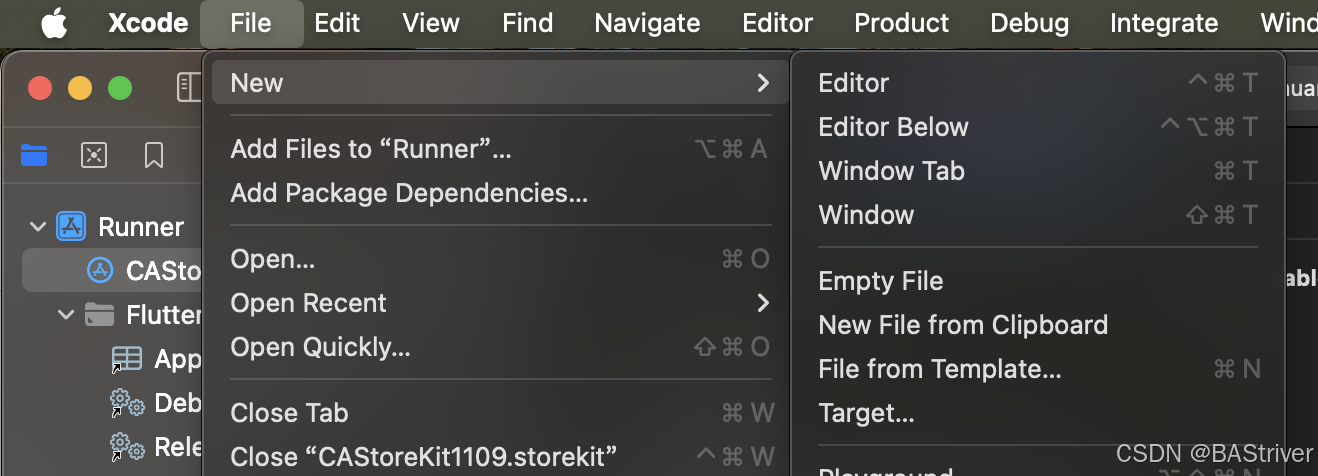This screenshot has height=476, width=1318.
Task: Select the AppFrameworkInfo plist file row
Action: coord(160,359)
